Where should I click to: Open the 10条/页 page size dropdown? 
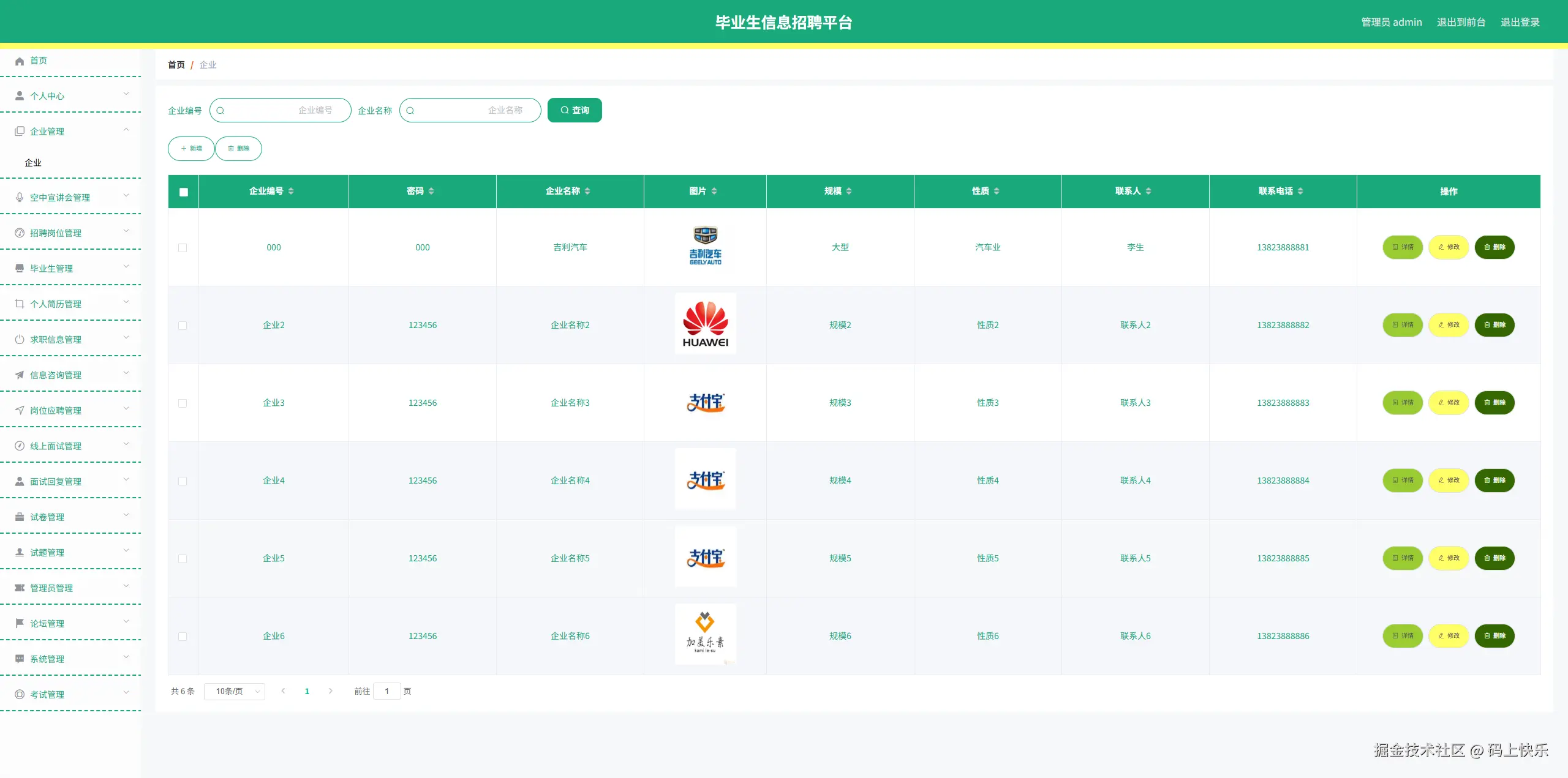coord(235,691)
